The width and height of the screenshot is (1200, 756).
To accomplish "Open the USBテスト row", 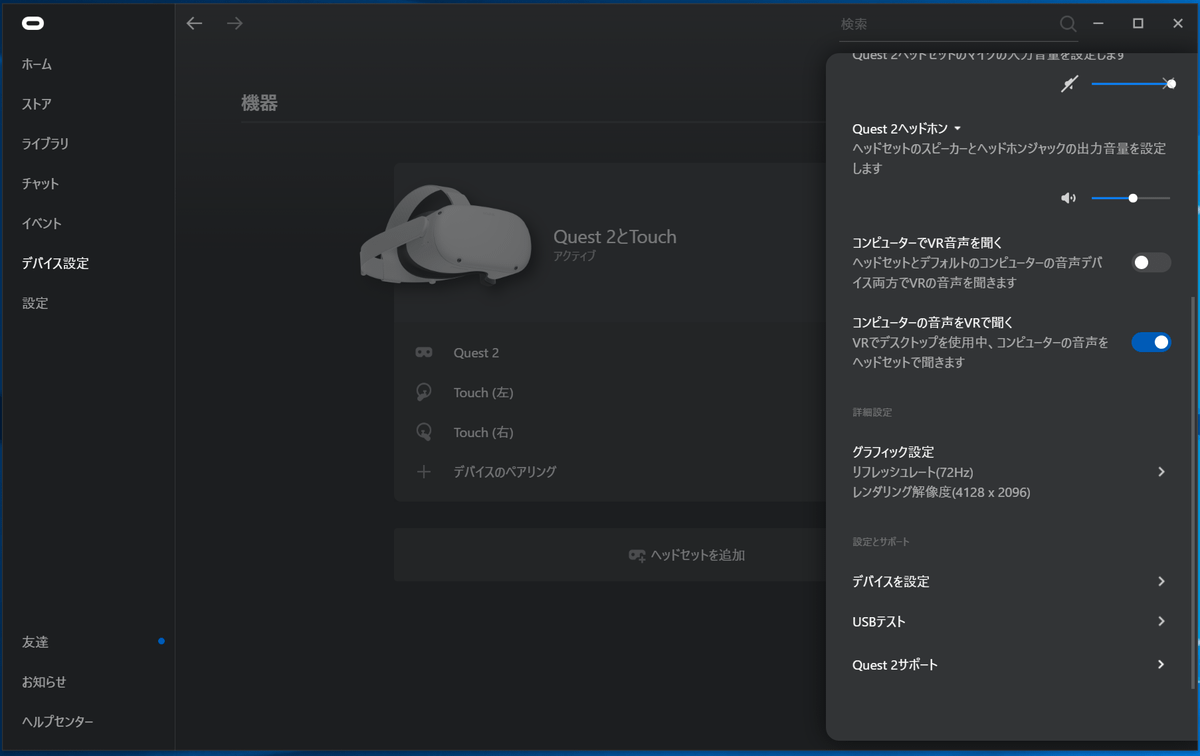I will click(1010, 621).
